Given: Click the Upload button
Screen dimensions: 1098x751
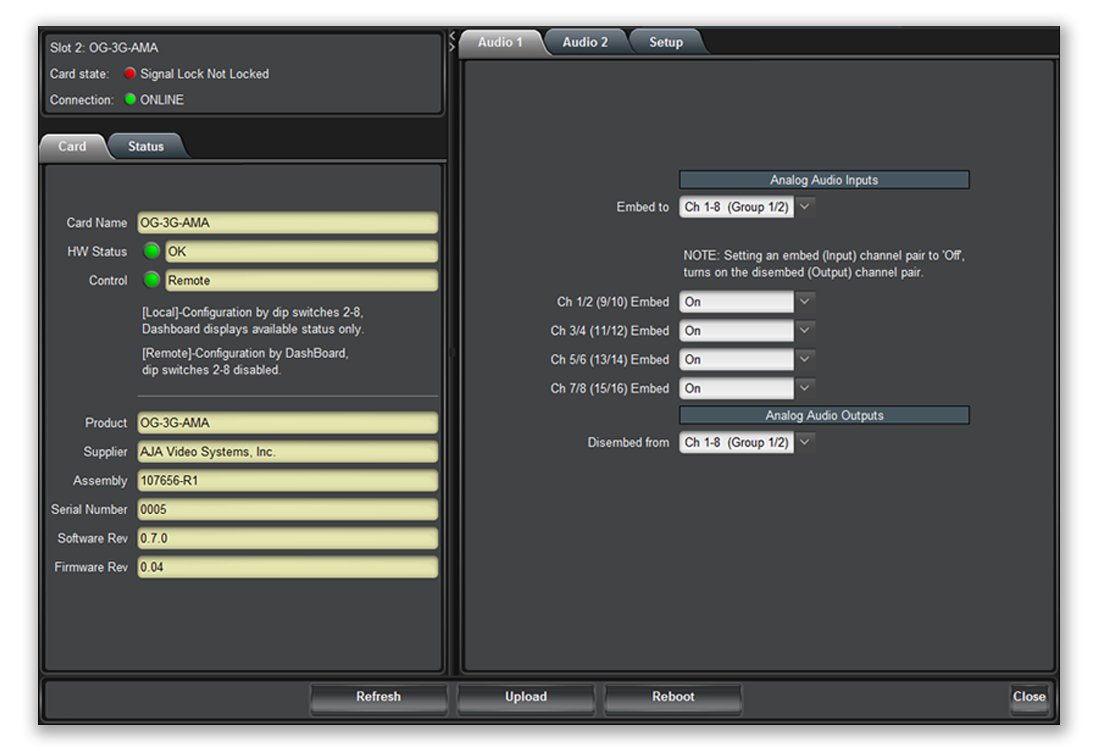Looking at the screenshot, I should coord(526,697).
